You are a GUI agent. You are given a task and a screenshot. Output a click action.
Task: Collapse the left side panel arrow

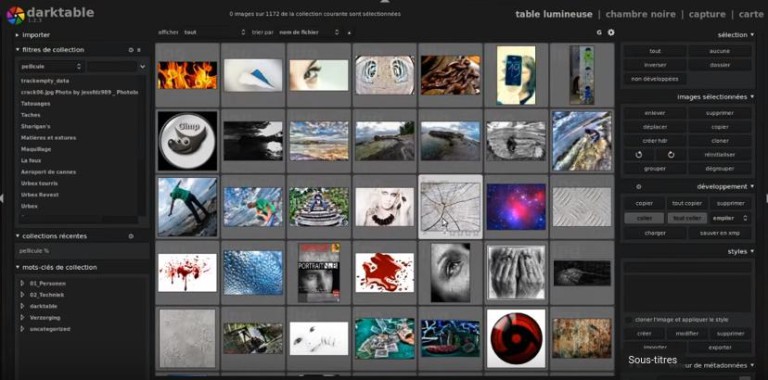(2, 198)
